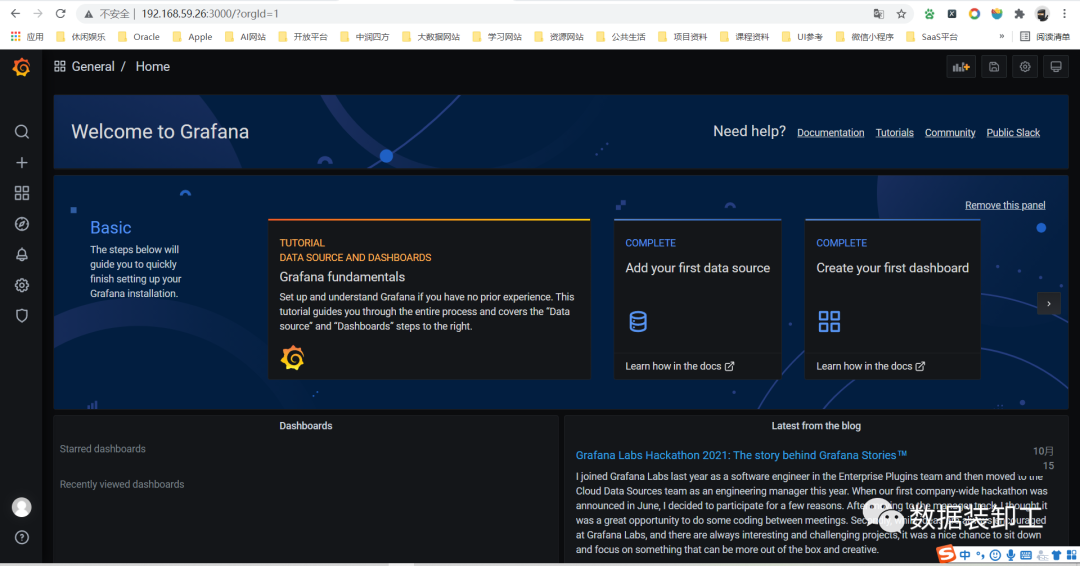The image size is (1080, 566).
Task: Open the Grafana logo home menu
Action: pos(21,67)
